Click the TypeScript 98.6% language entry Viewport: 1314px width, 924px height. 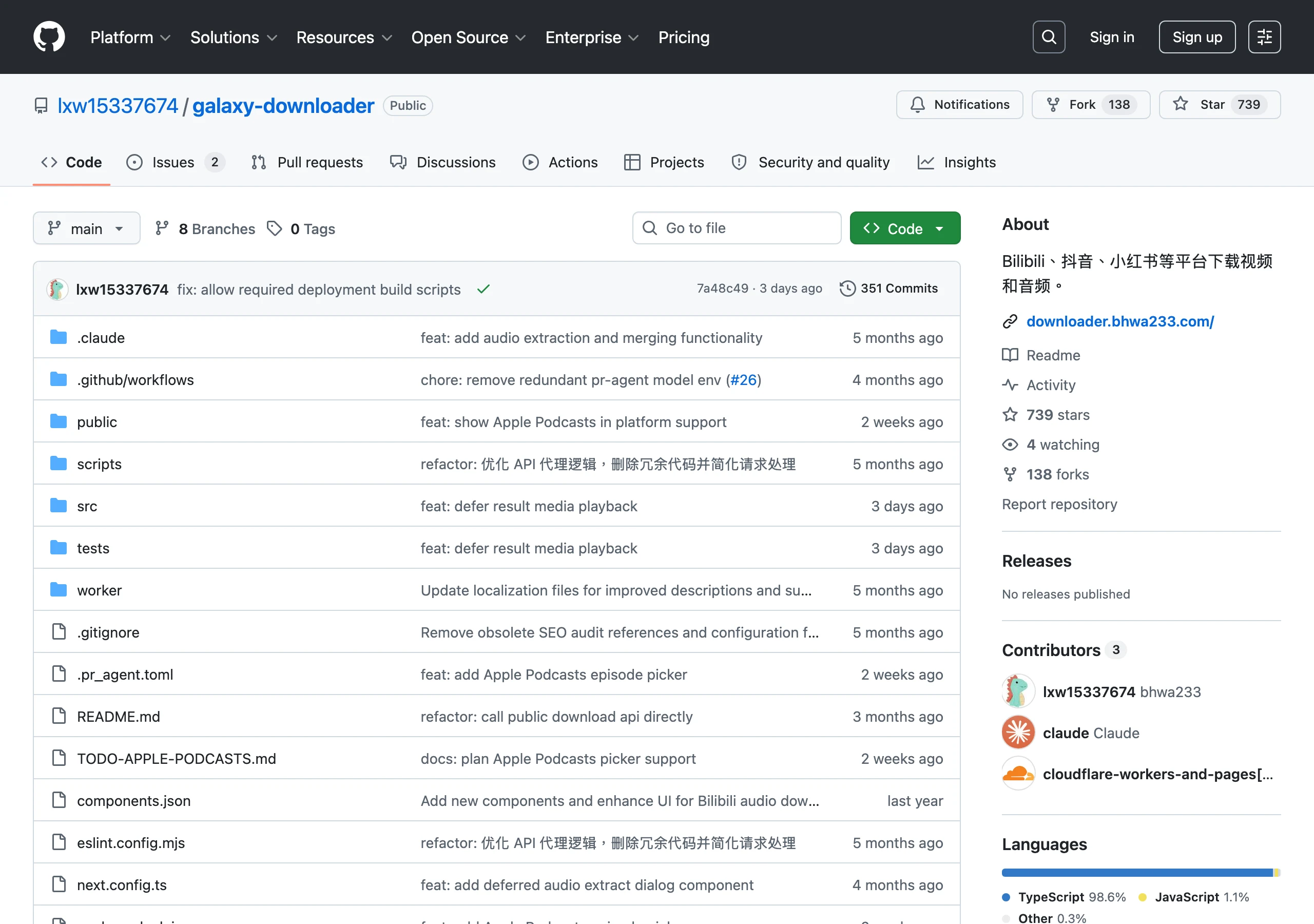(x=1064, y=897)
